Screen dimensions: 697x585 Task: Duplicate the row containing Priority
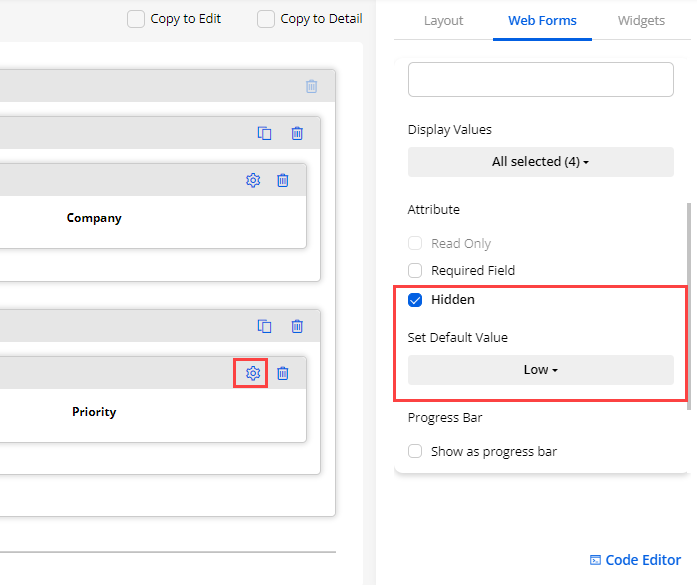point(265,326)
